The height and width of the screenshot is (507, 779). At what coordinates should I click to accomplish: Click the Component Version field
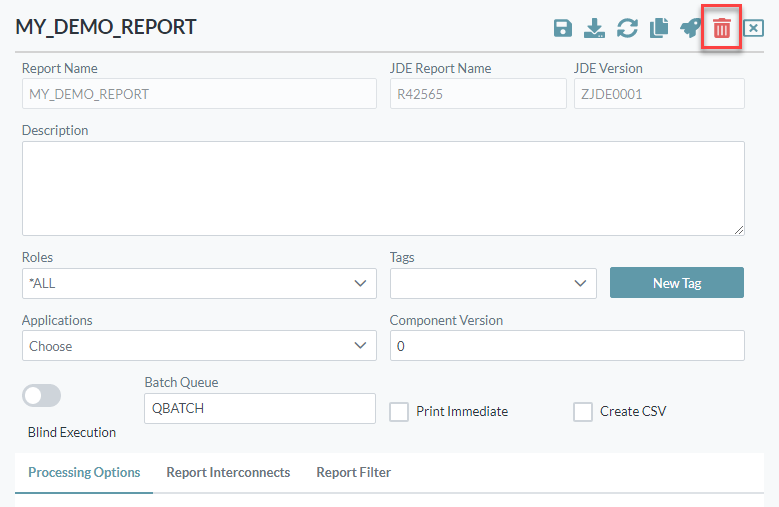pyautogui.click(x=567, y=346)
